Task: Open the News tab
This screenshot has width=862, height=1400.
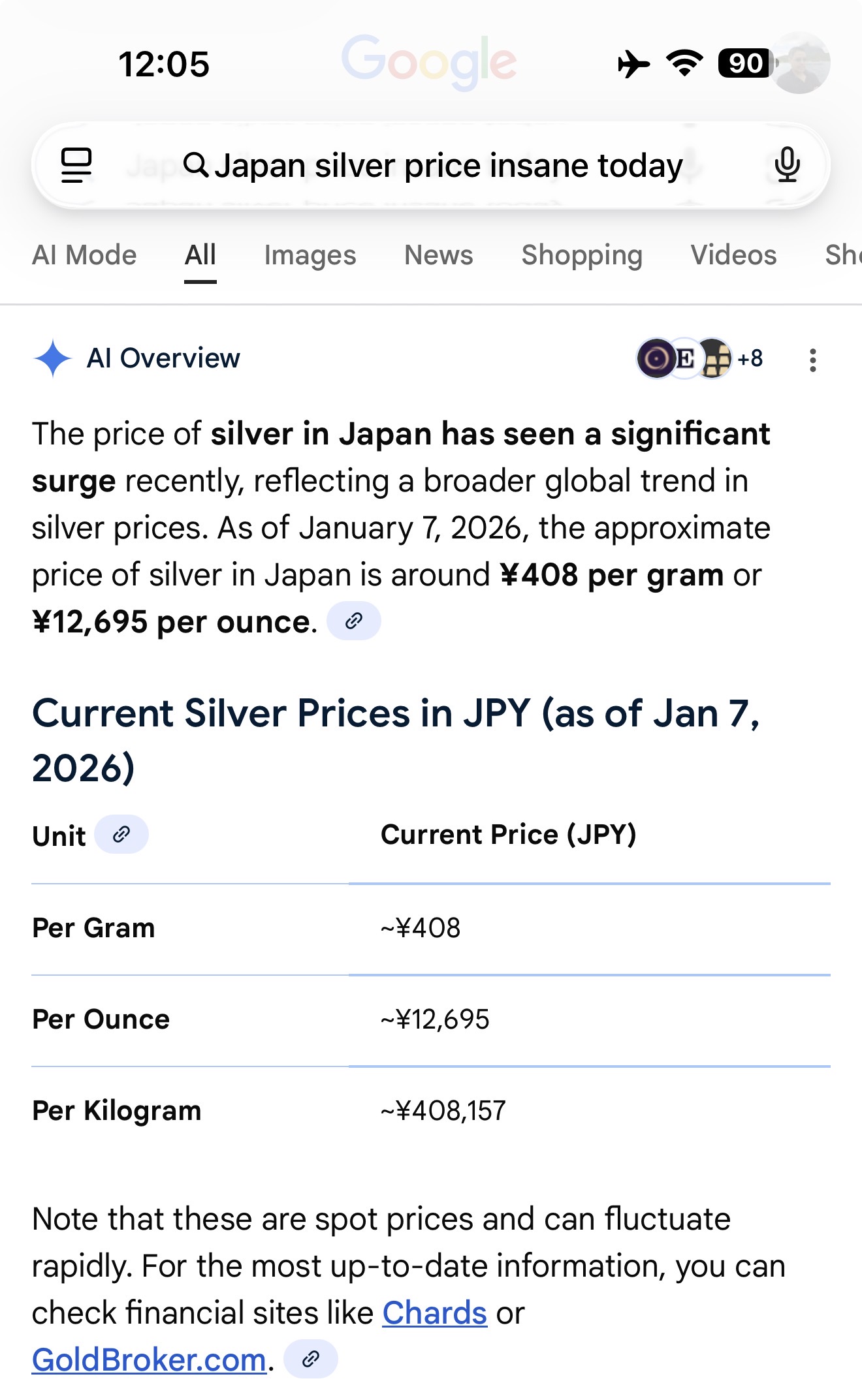Action: 438,255
